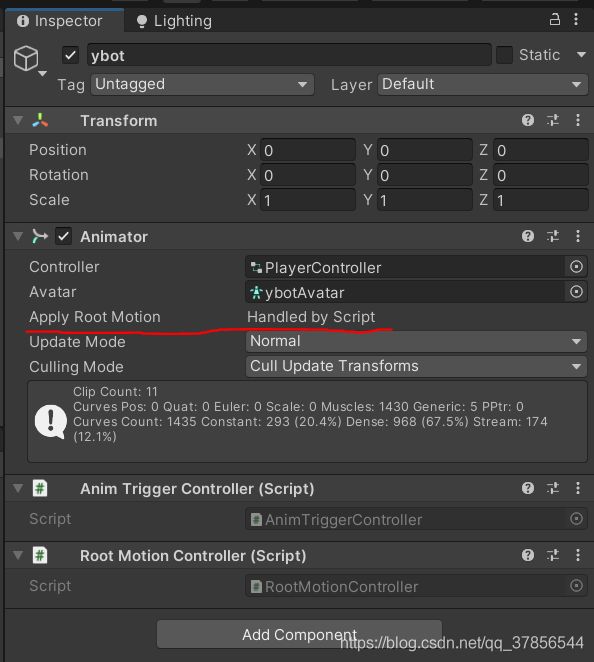The width and height of the screenshot is (594, 662).
Task: Toggle the Static checkbox
Action: pyautogui.click(x=504, y=55)
